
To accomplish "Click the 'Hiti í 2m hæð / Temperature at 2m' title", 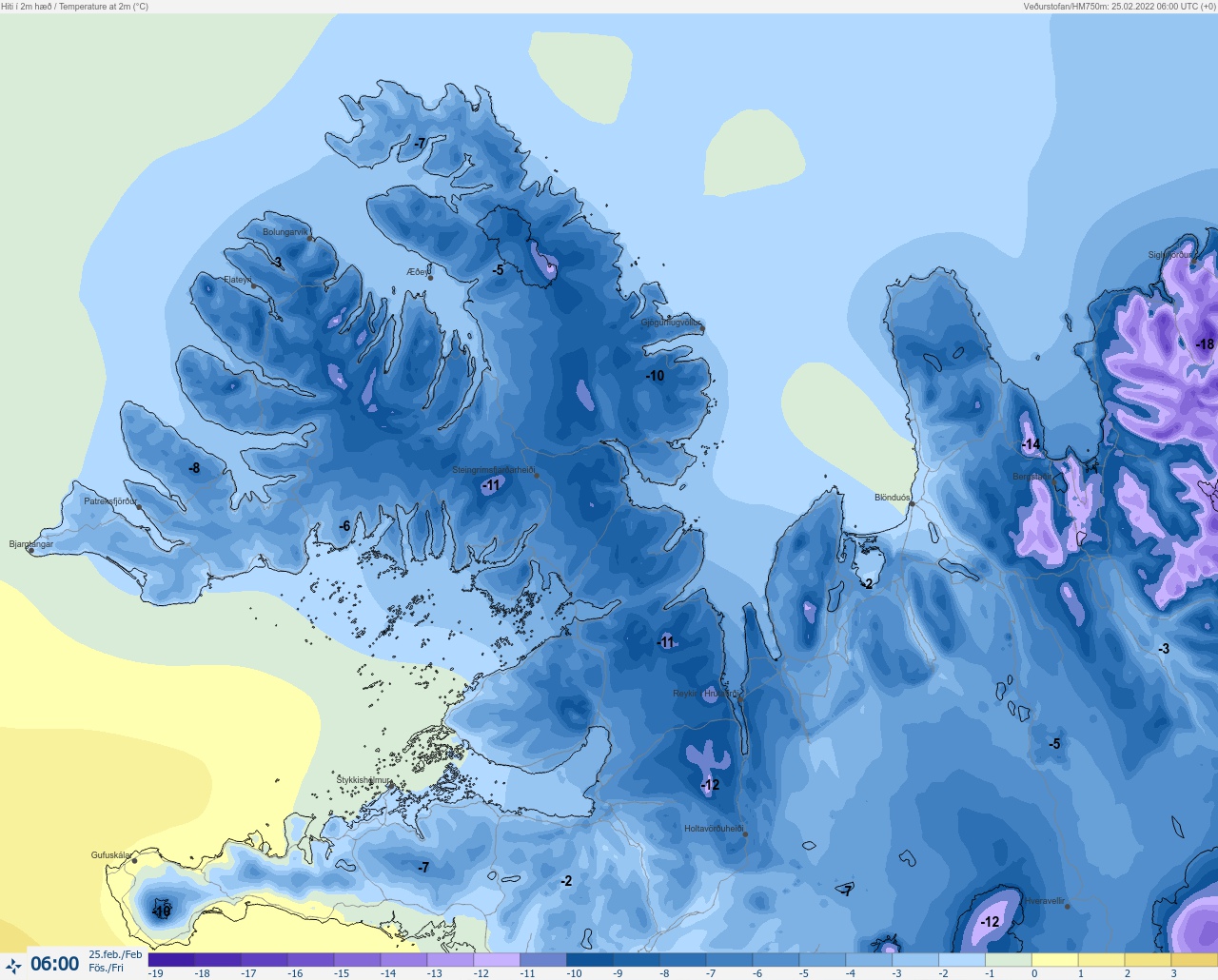I will point(75,7).
